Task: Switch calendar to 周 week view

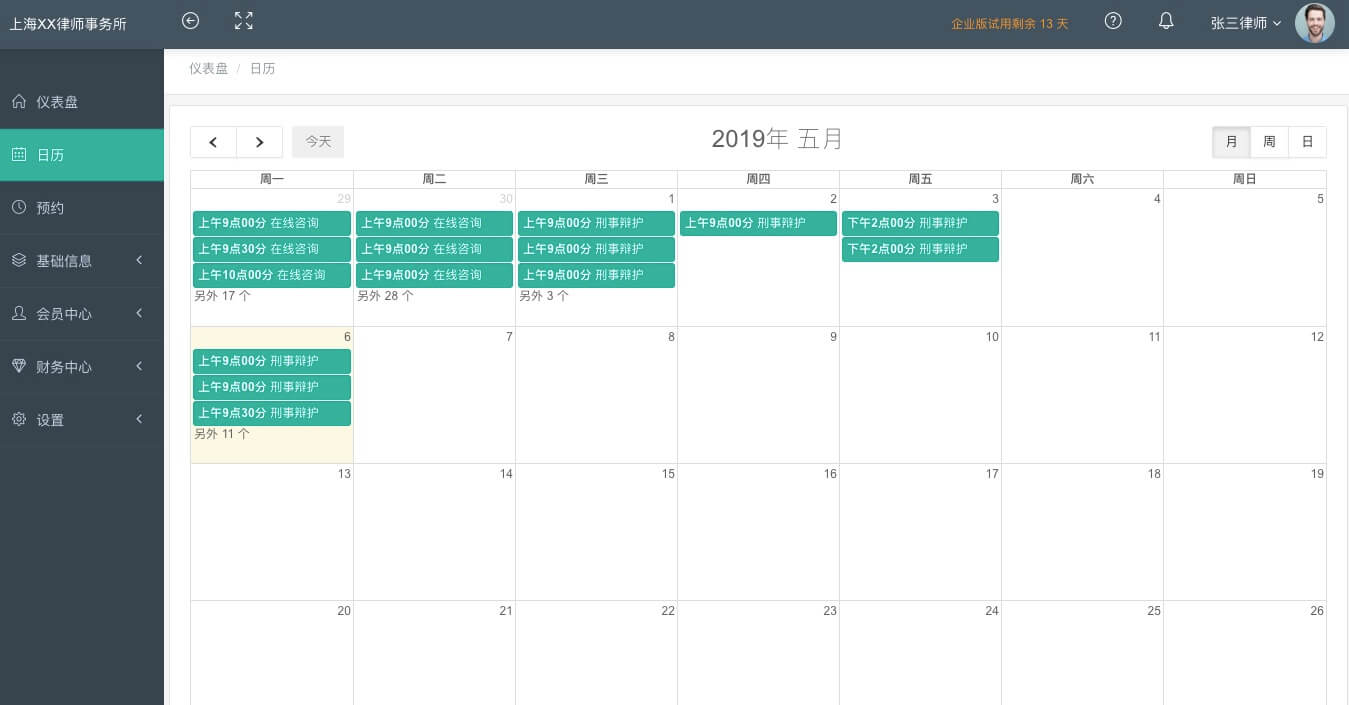Action: (1269, 142)
